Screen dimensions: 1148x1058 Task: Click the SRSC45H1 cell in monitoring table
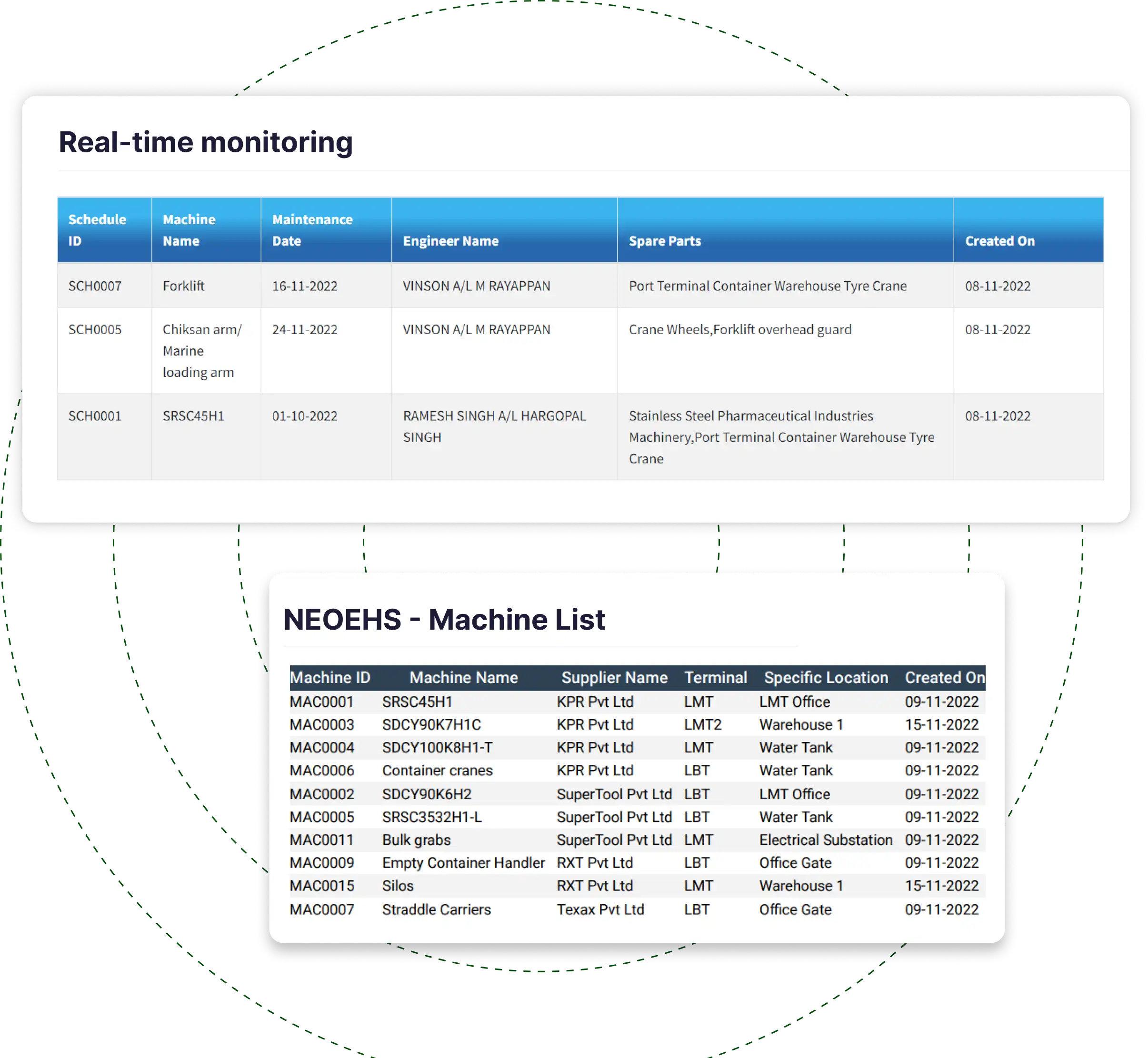pyautogui.click(x=206, y=437)
